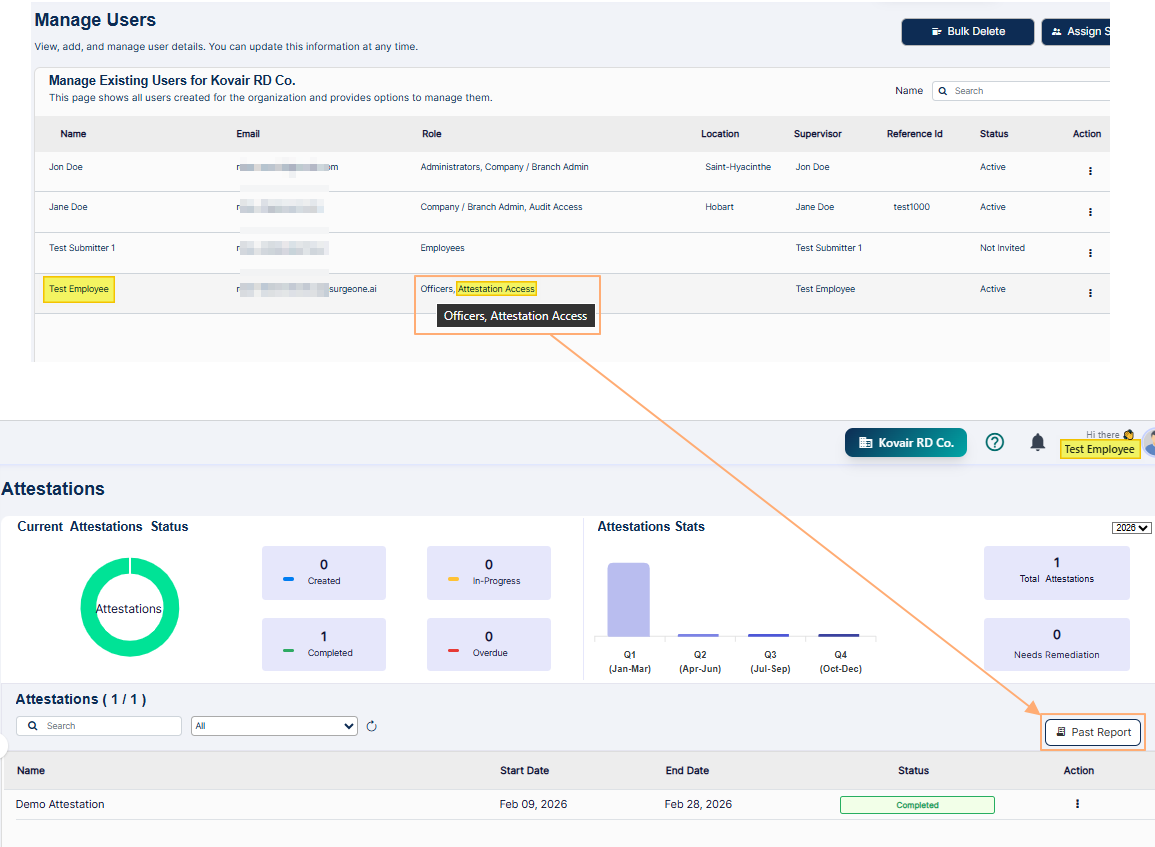
Task: Refresh the Attestations list
Action: point(371,725)
